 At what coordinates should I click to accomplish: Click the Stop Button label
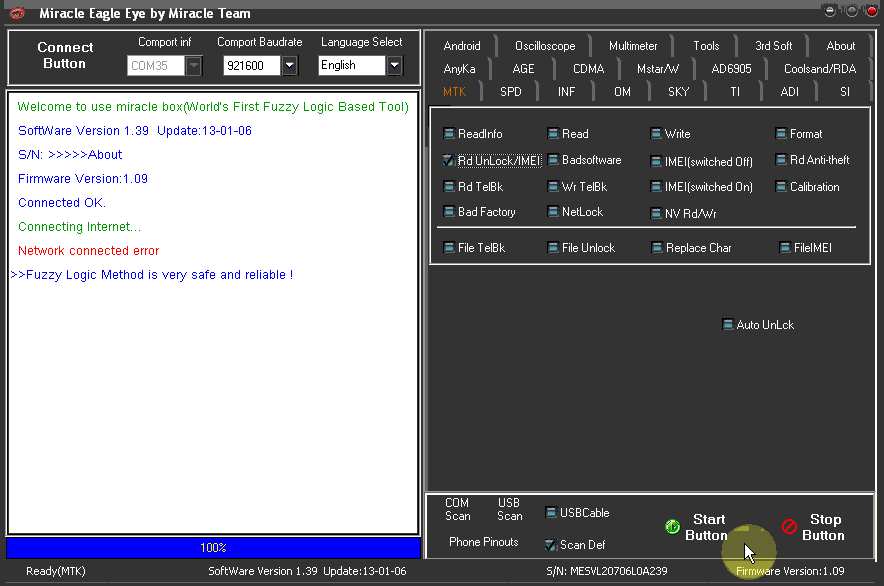[x=824, y=527]
